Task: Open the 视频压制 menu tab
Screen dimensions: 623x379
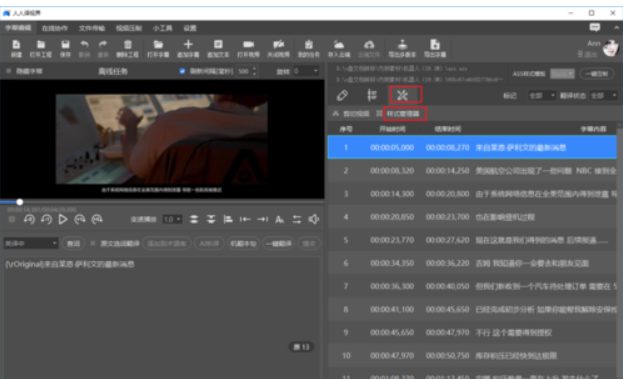Action: click(x=129, y=28)
